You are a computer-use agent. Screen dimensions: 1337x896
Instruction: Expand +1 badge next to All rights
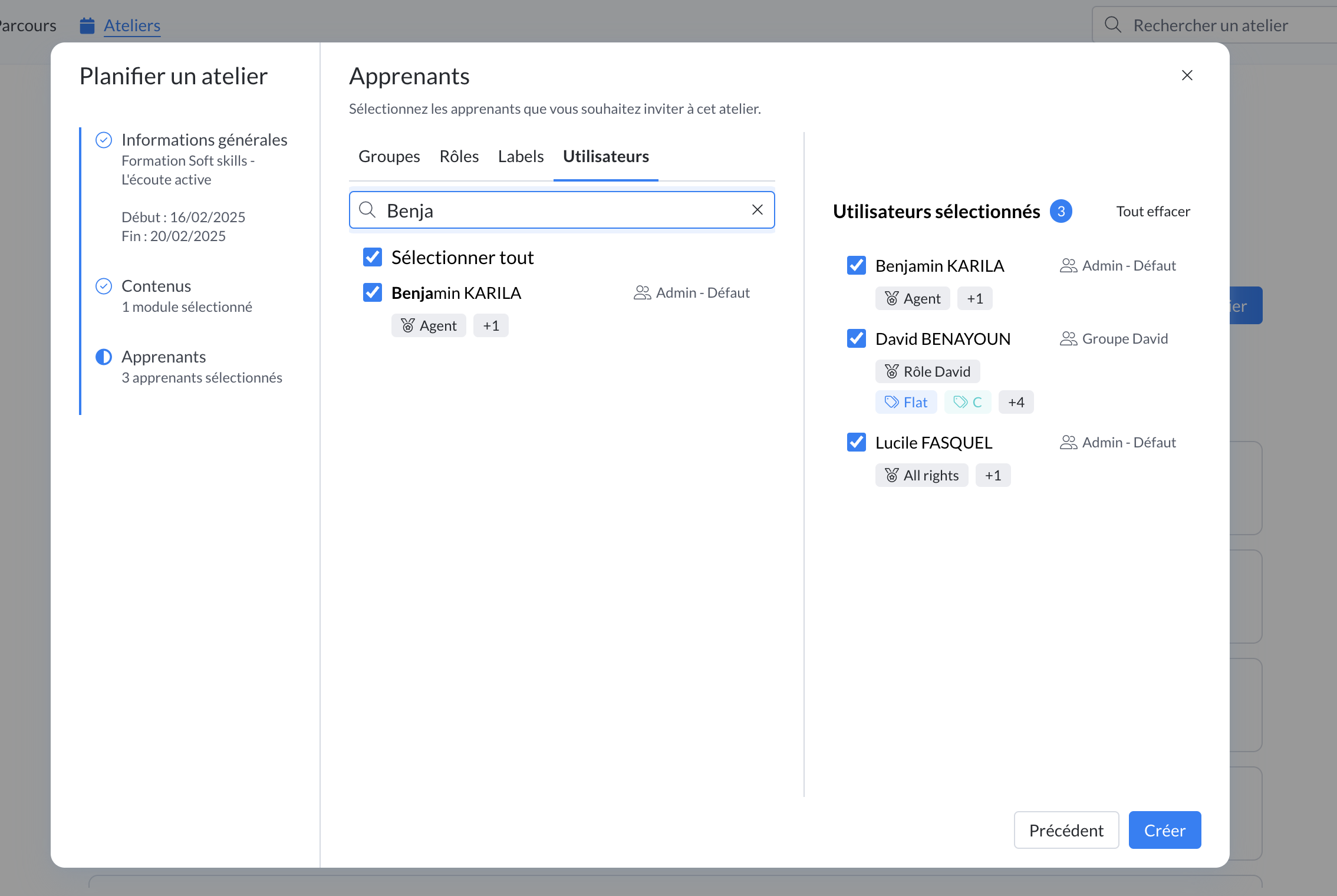coord(993,476)
